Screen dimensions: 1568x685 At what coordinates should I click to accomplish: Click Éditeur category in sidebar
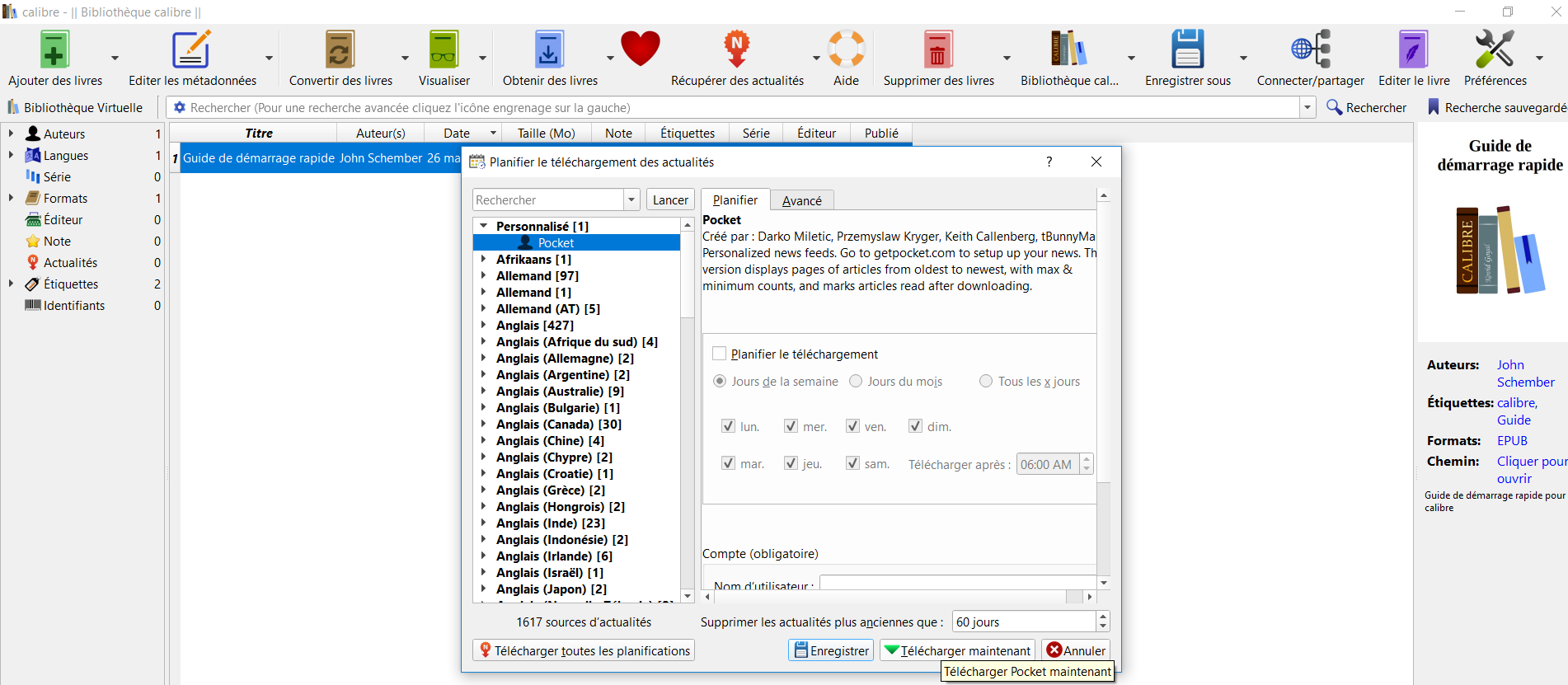click(x=63, y=219)
